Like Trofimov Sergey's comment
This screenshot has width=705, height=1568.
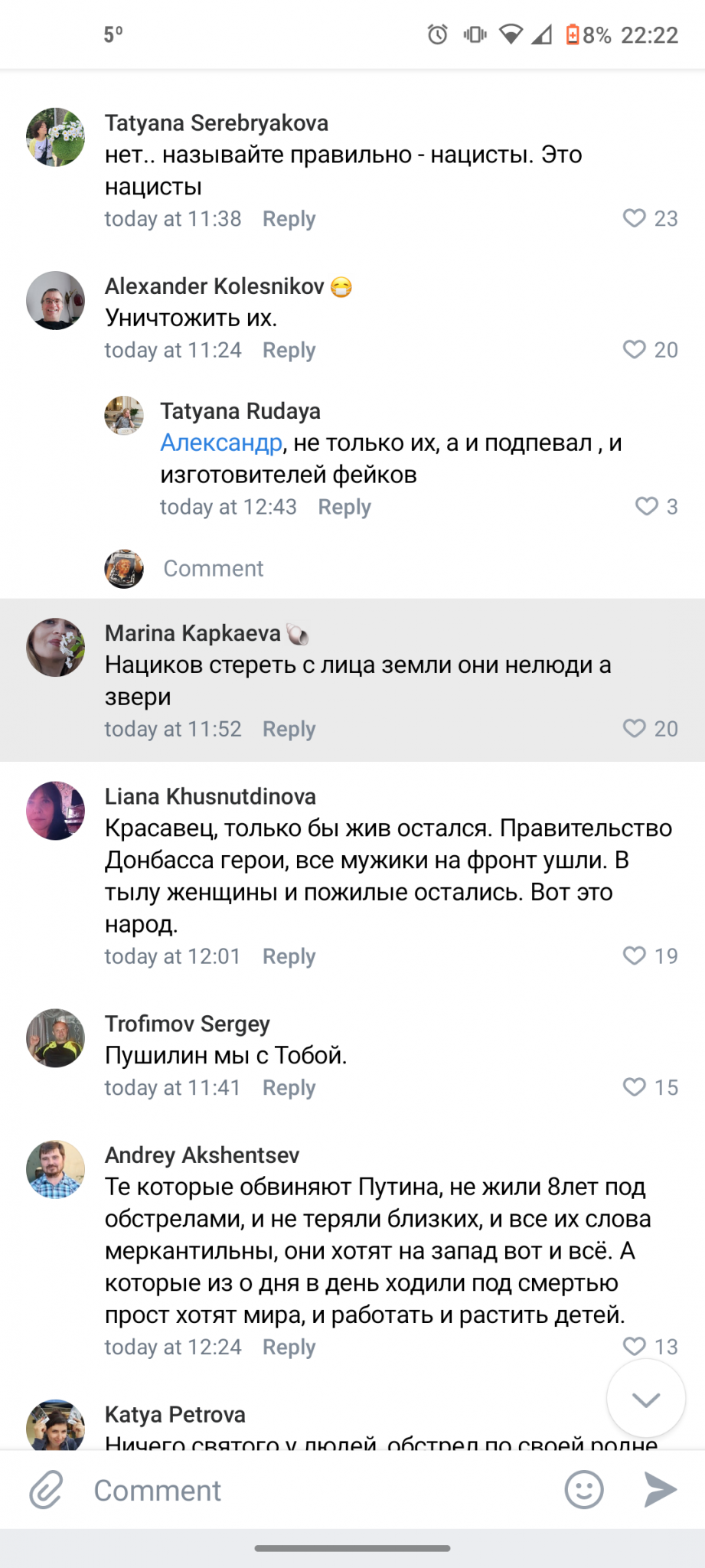[x=635, y=1087]
